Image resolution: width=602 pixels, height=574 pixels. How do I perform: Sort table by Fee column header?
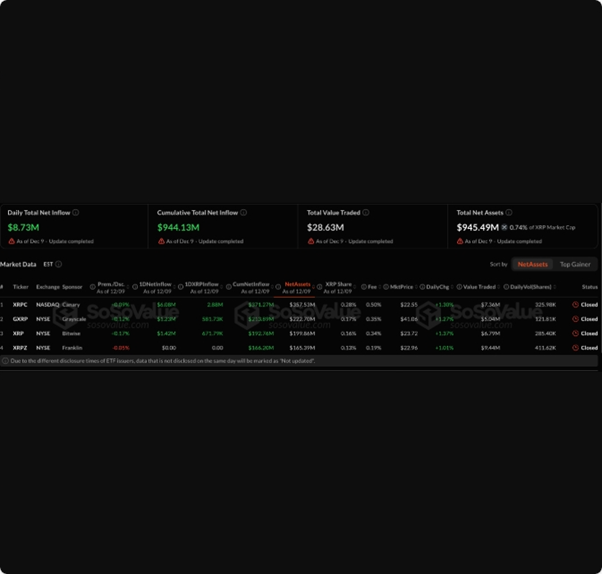pos(372,287)
